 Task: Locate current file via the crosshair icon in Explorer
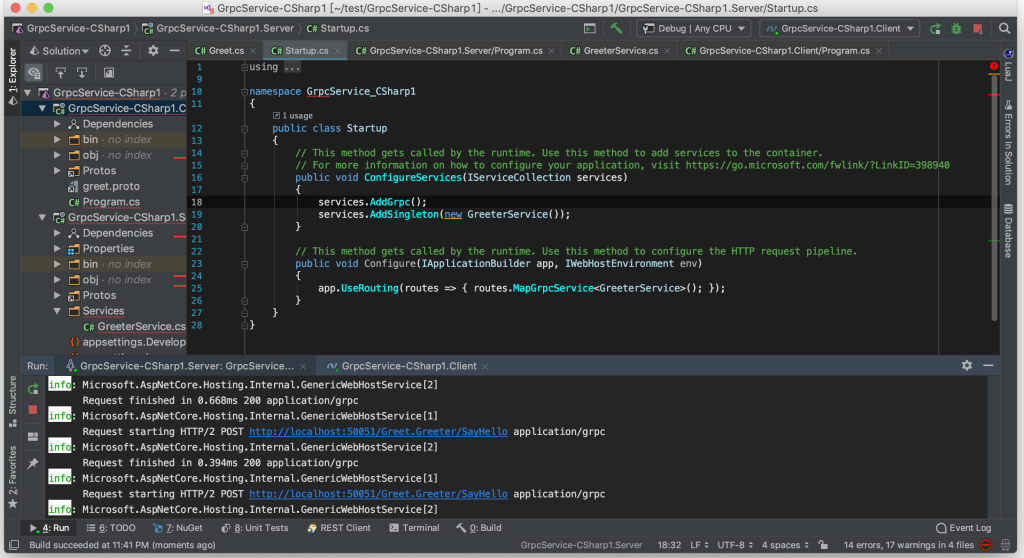click(104, 50)
